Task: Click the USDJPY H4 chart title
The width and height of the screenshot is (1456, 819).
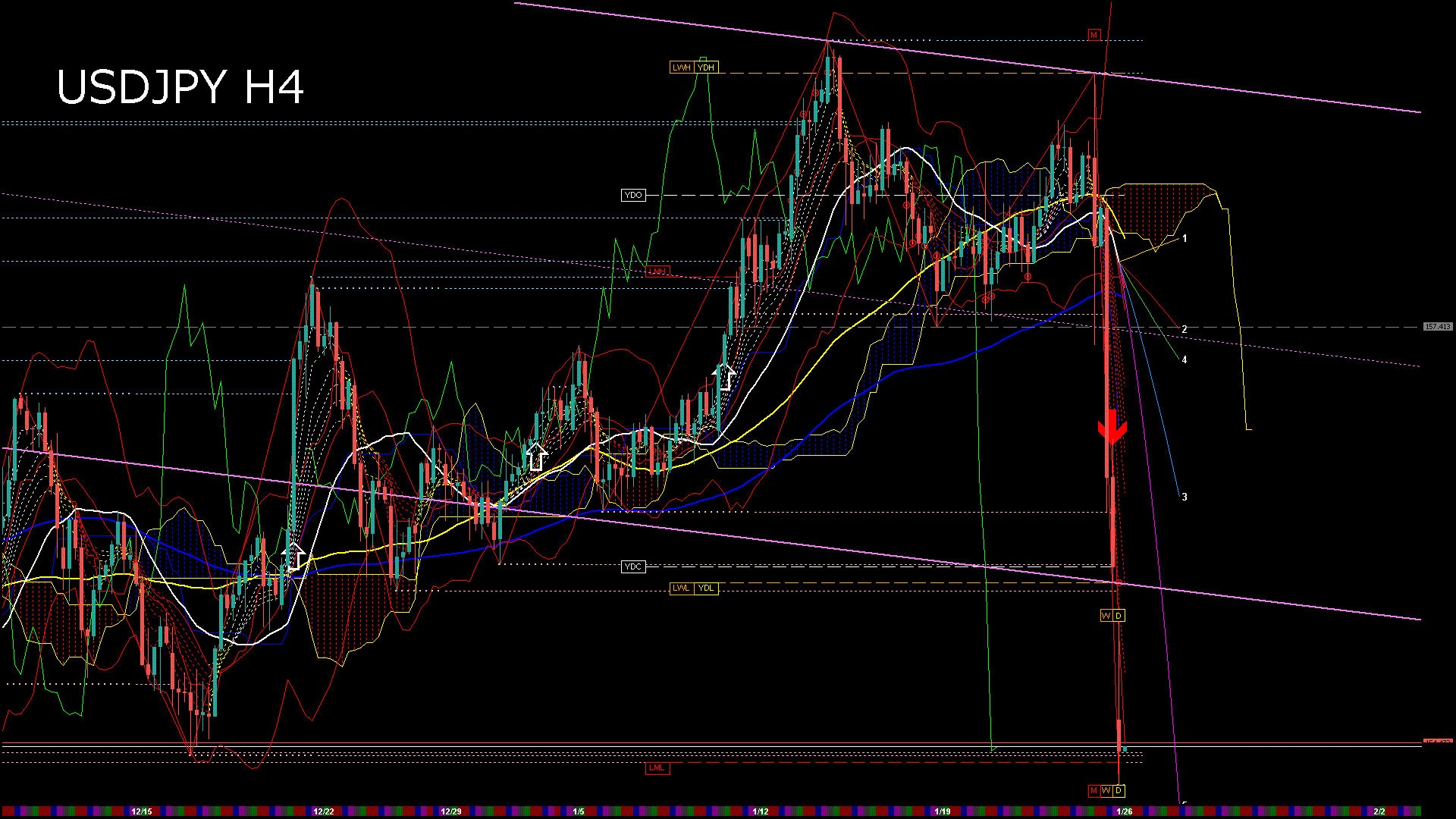Action: coord(182,87)
